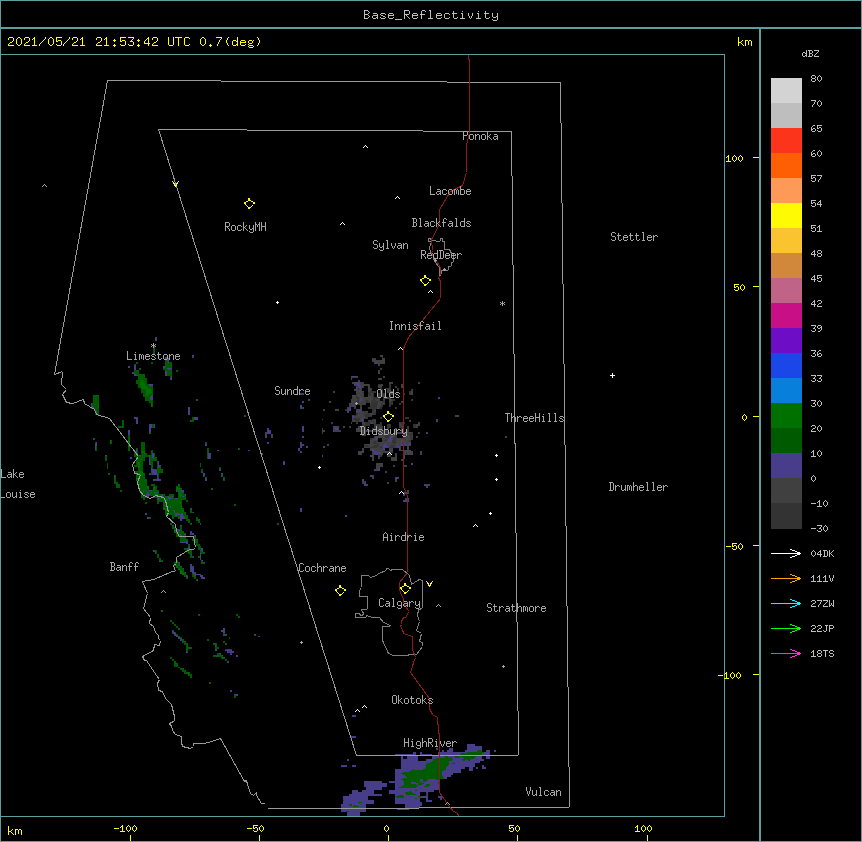Click the Cochrane label

(x=322, y=568)
